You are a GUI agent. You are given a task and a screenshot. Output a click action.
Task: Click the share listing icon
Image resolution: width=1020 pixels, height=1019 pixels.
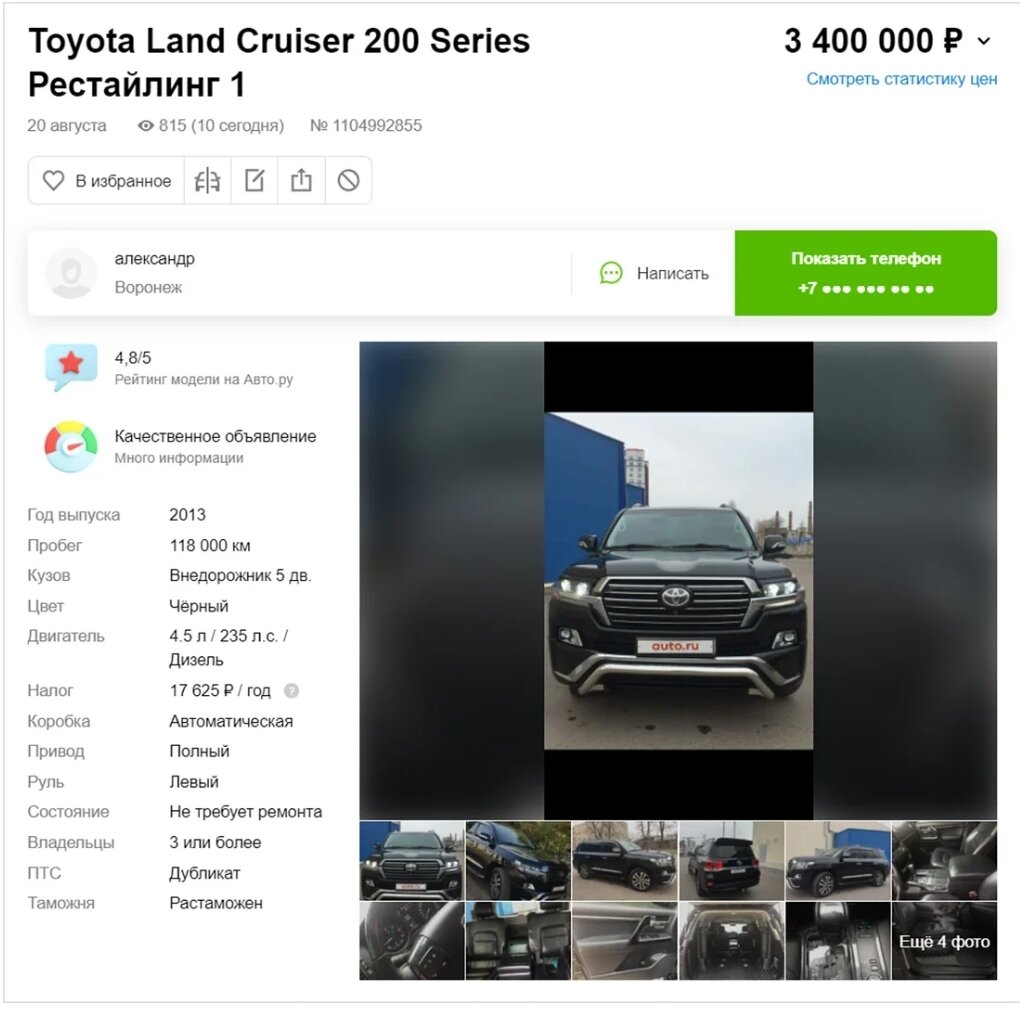click(x=301, y=180)
